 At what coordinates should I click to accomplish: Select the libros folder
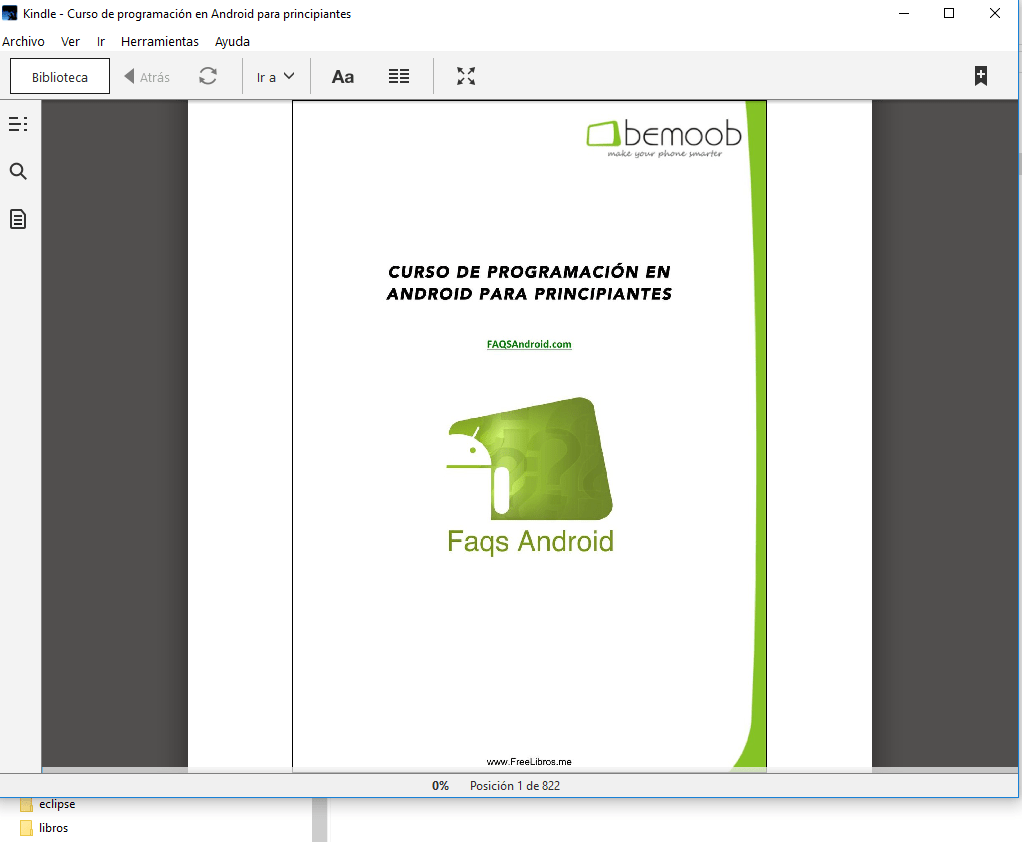53,828
